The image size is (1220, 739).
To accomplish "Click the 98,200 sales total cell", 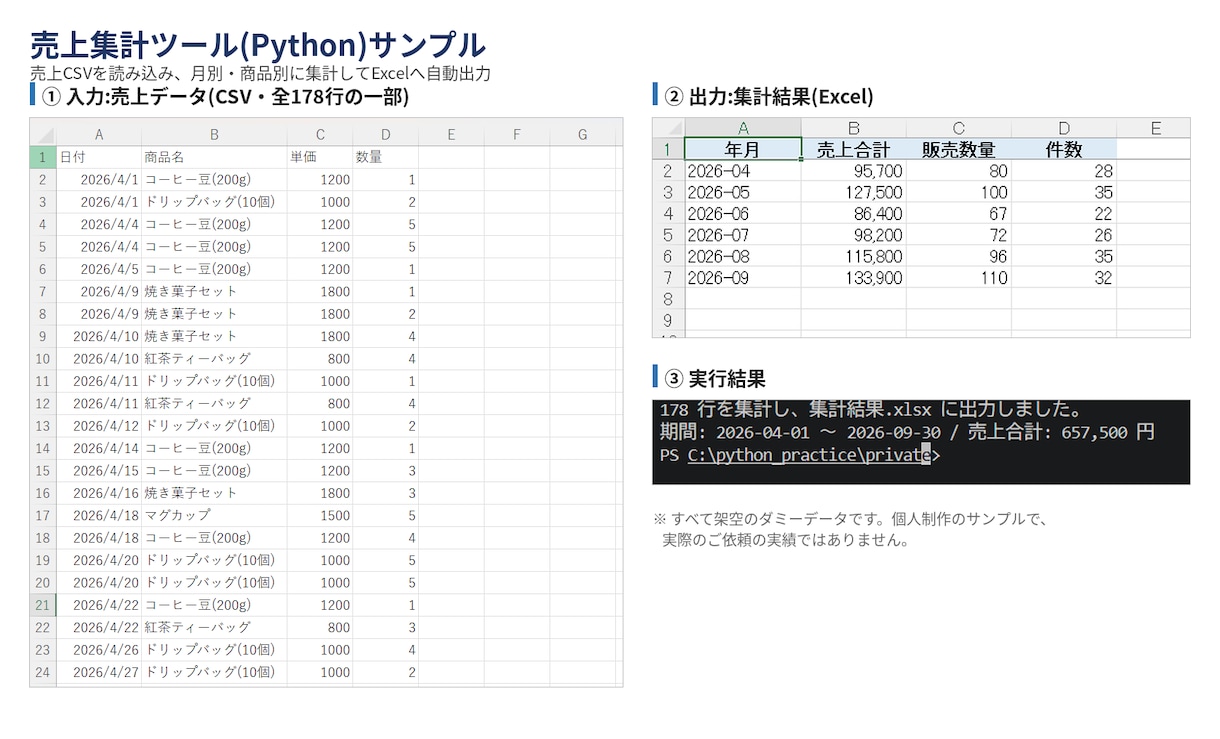I will point(854,235).
